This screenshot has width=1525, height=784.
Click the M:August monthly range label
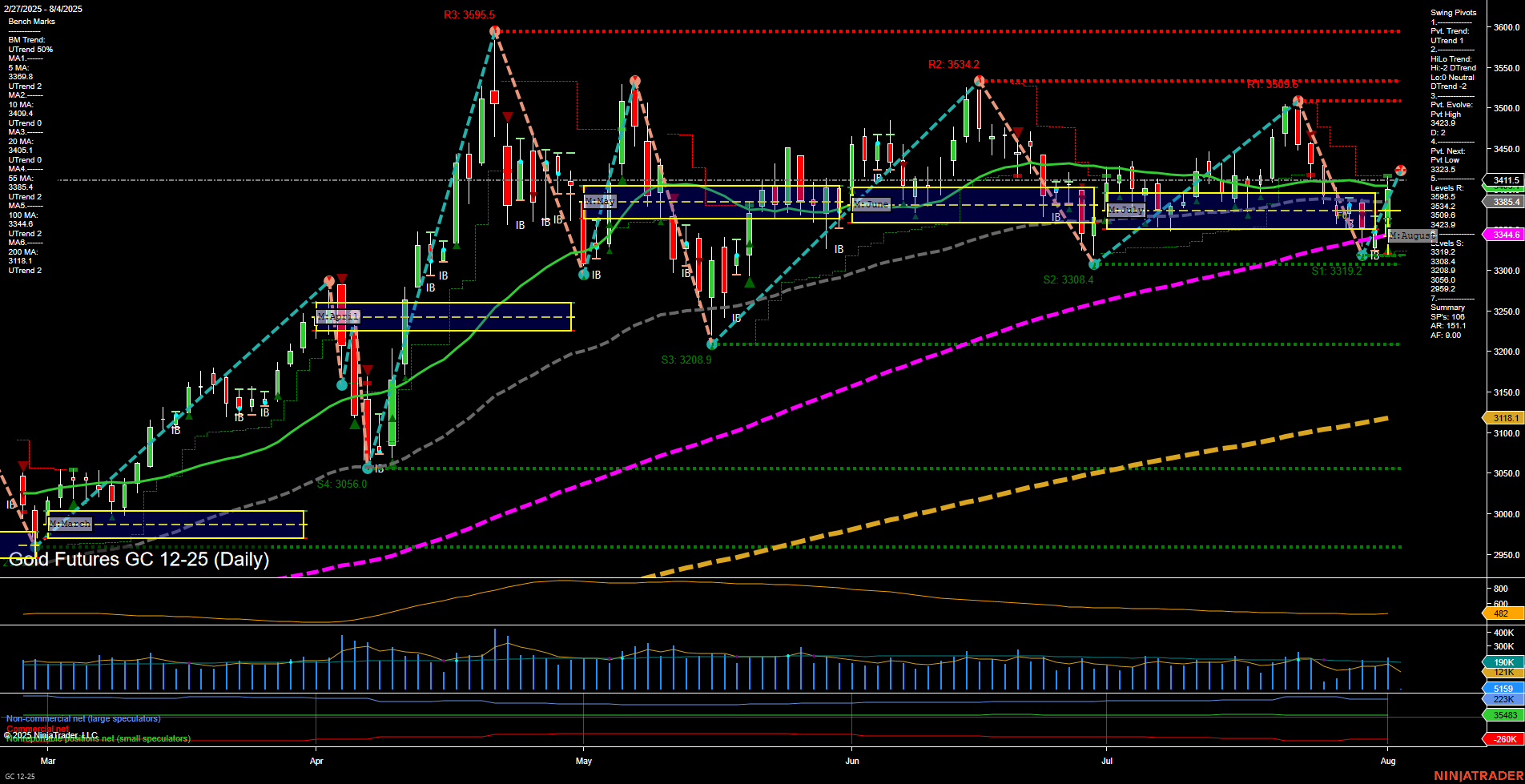(x=1411, y=235)
